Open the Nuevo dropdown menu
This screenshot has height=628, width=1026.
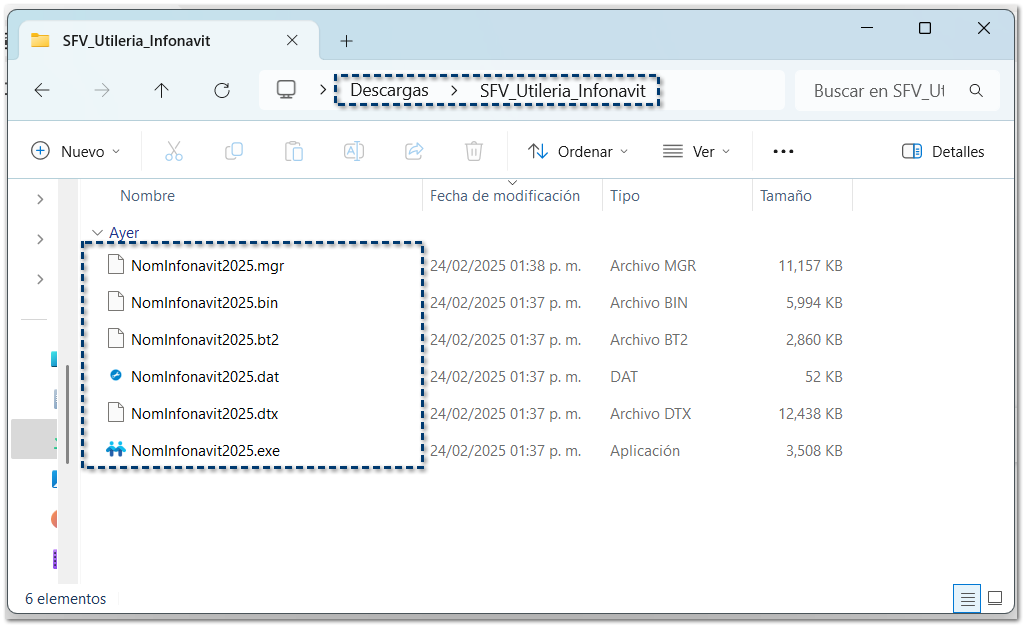pyautogui.click(x=76, y=152)
